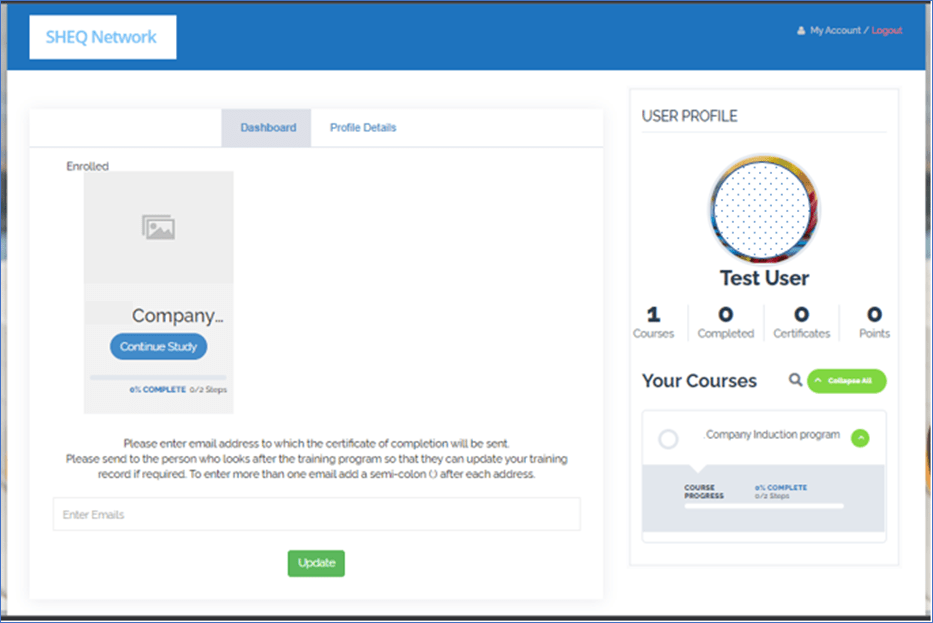Click Collapse All to fold your courses
Image resolution: width=933 pixels, height=623 pixels.
point(846,381)
